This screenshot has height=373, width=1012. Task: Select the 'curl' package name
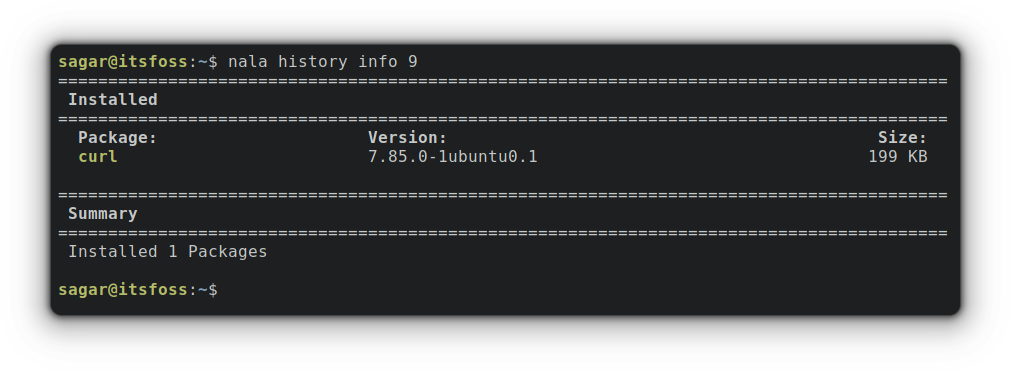coord(97,157)
